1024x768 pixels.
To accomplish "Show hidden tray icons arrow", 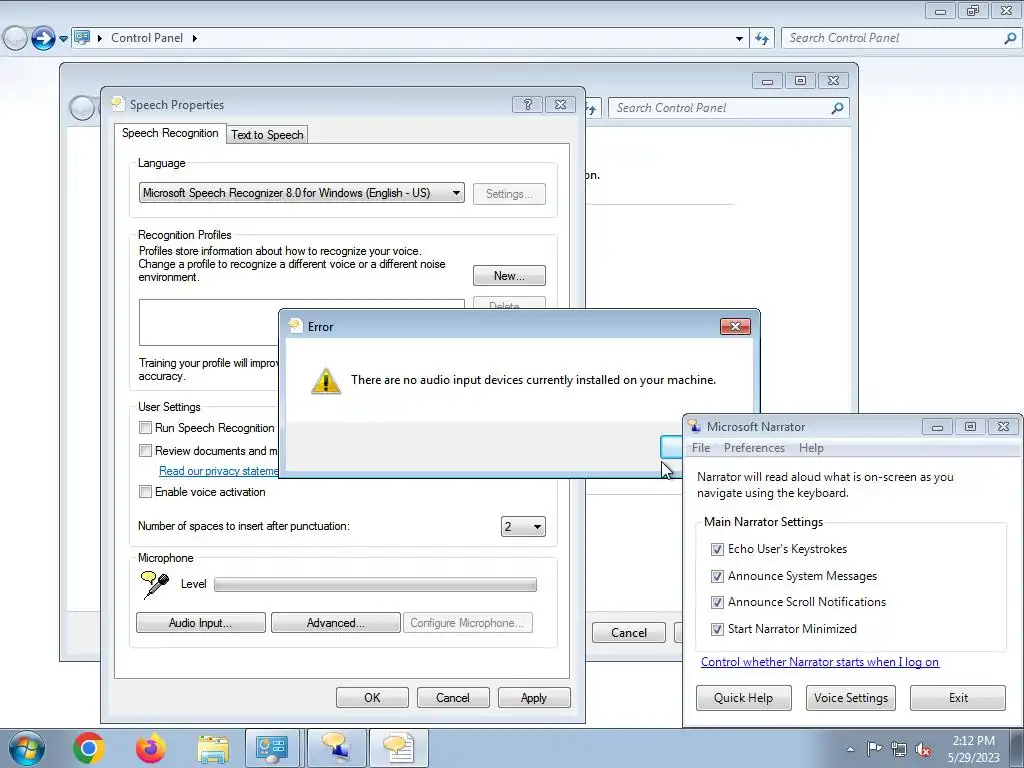I will coord(850,749).
